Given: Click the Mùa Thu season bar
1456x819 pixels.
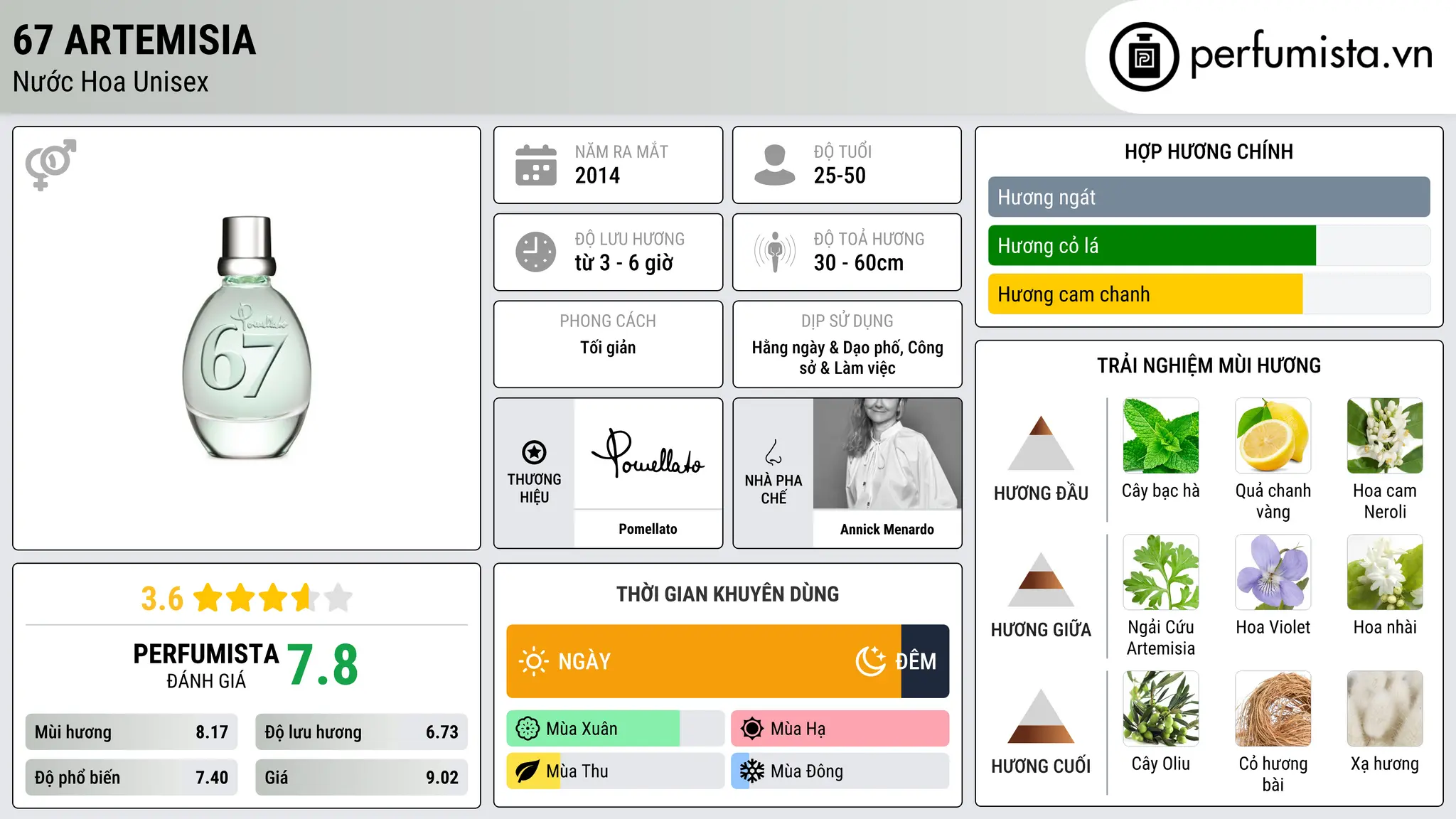Looking at the screenshot, I should pos(616,771).
